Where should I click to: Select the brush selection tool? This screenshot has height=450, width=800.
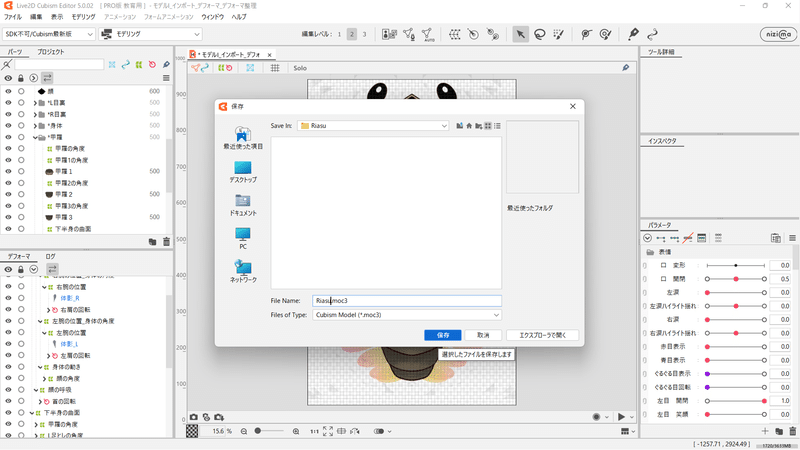point(559,34)
